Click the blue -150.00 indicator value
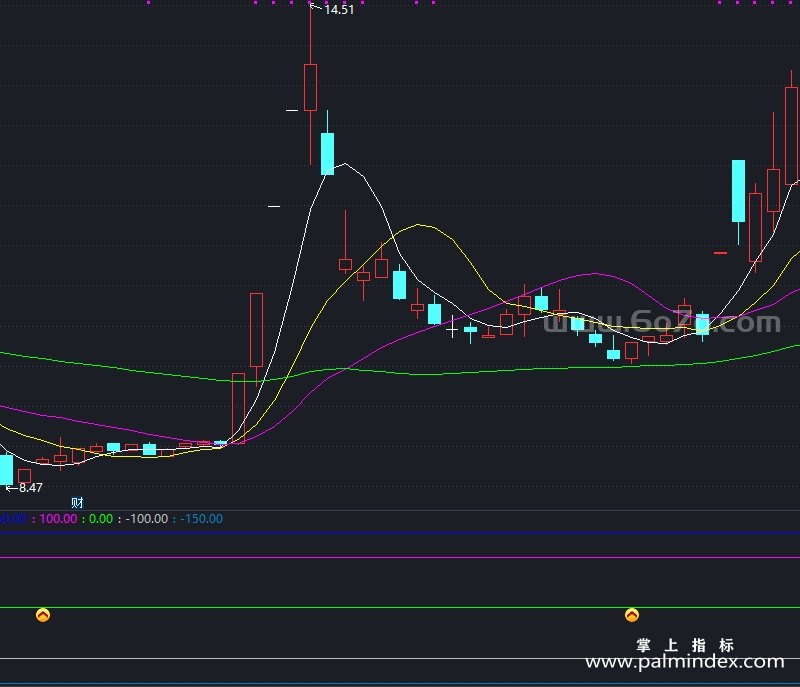This screenshot has width=800, height=687. tap(201, 519)
